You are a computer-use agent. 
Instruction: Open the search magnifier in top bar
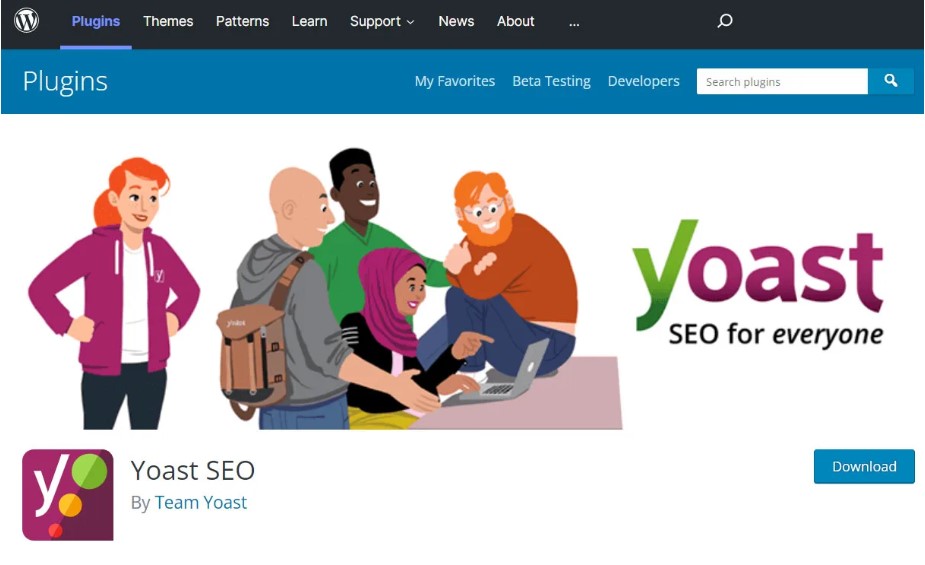coord(725,21)
